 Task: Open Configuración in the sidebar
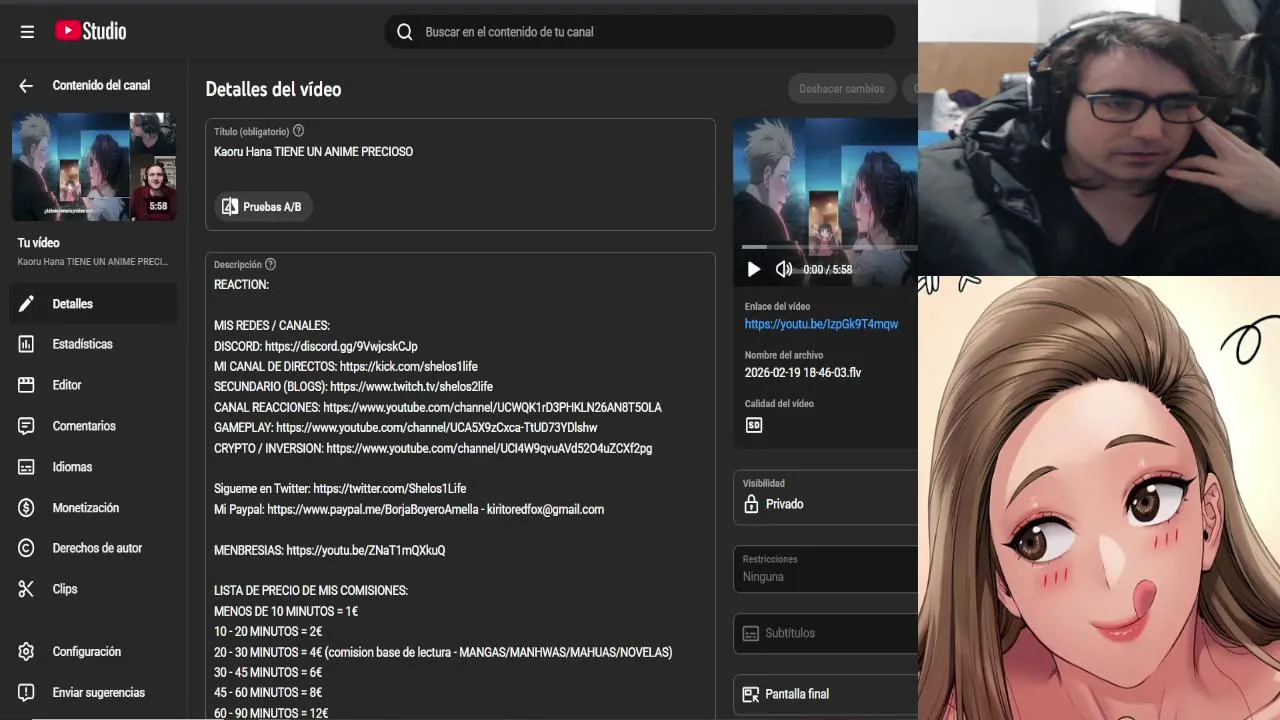(94, 652)
